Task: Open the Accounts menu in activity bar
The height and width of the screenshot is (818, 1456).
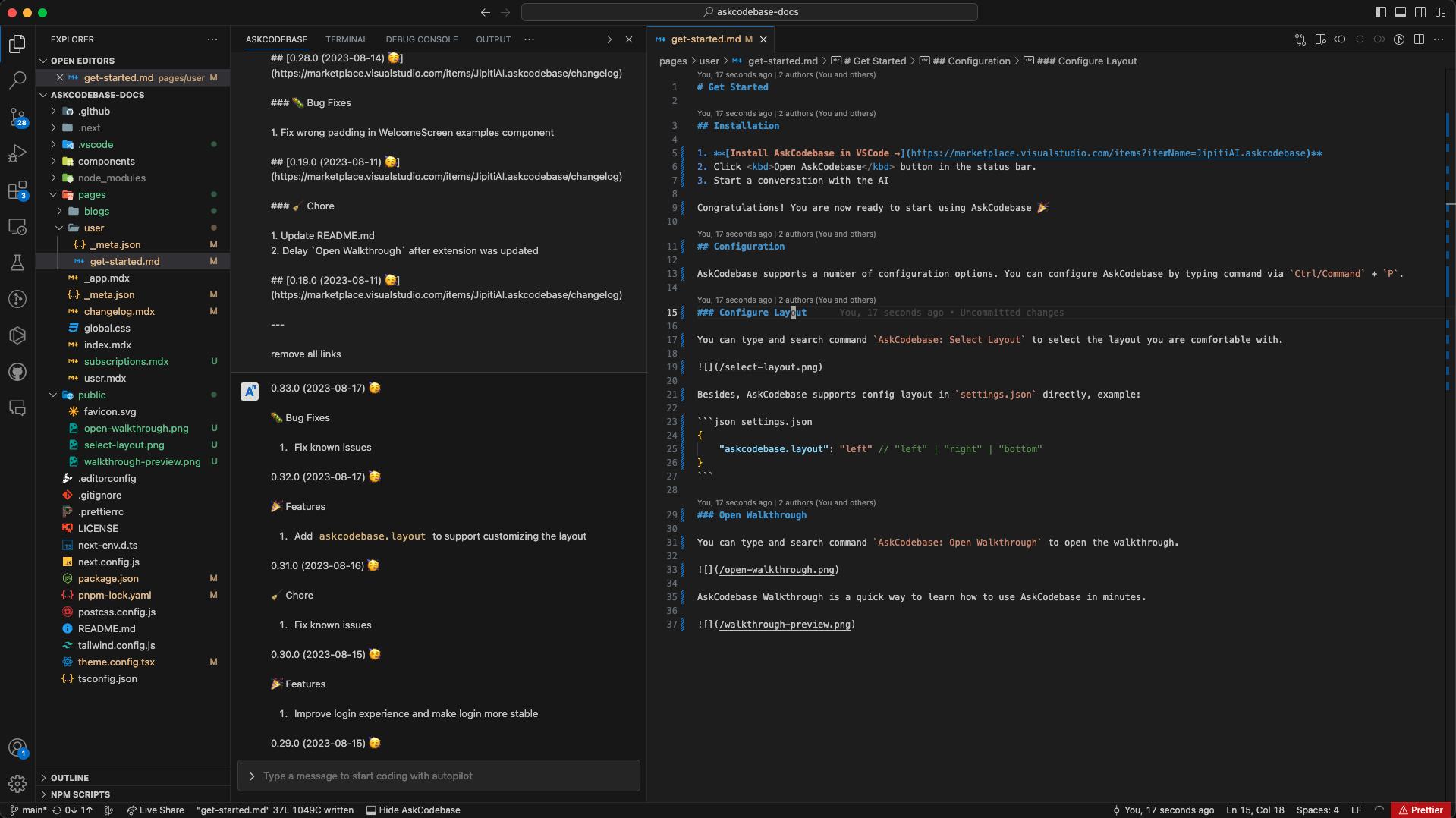Action: (17, 748)
